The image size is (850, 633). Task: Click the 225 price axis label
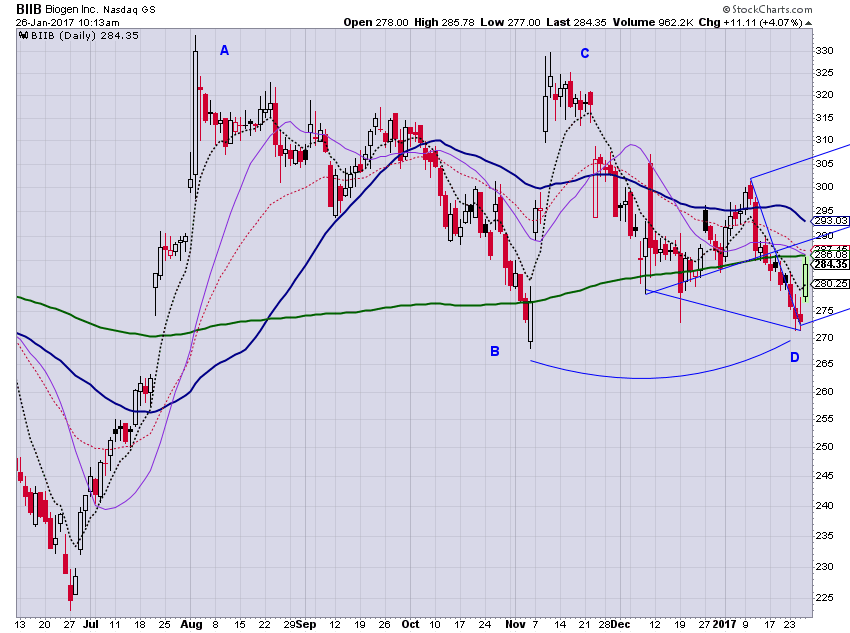825,598
